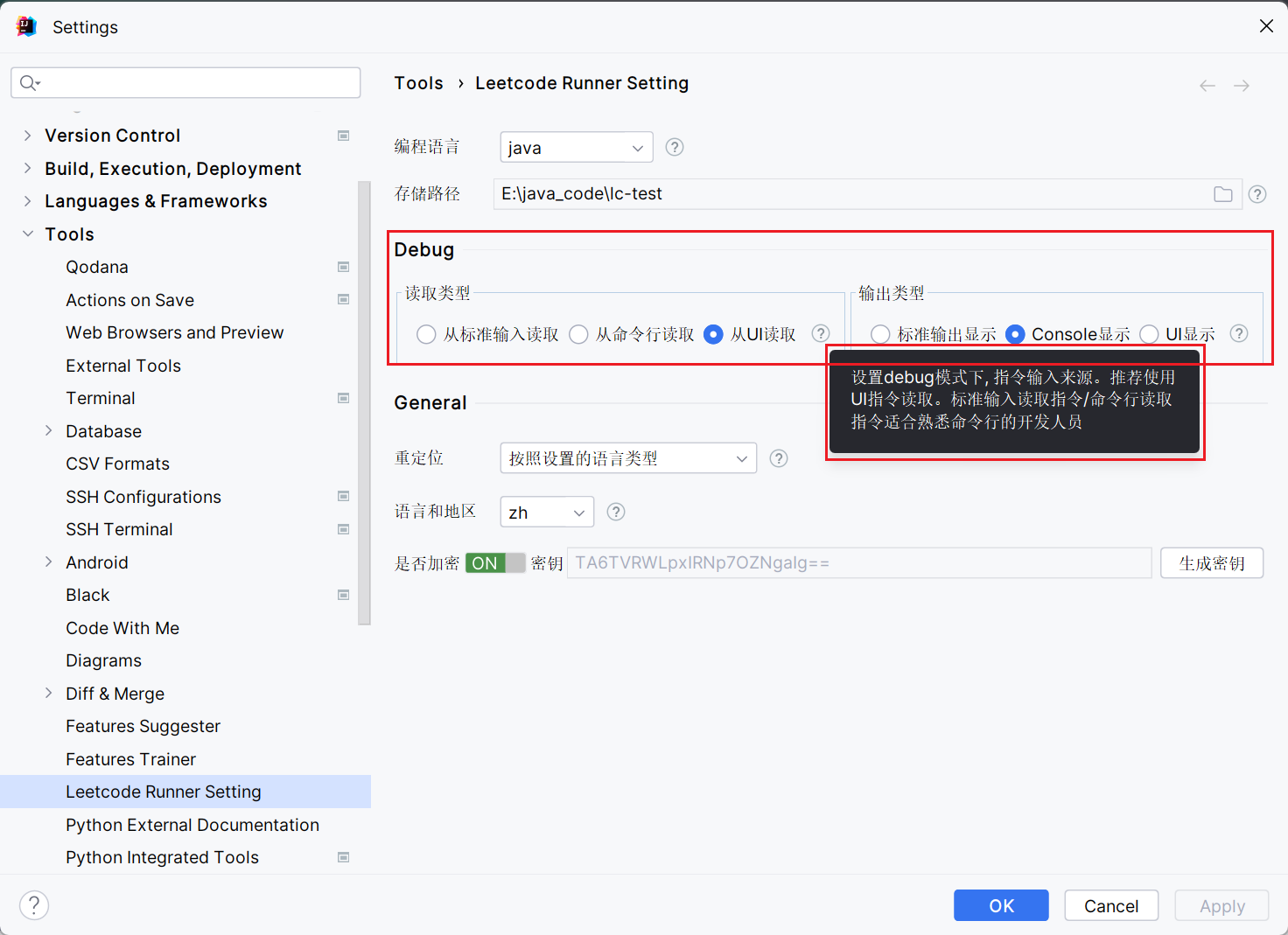This screenshot has width=1288, height=935.
Task: Click the settings tree vertical scrollbar
Action: click(x=365, y=402)
